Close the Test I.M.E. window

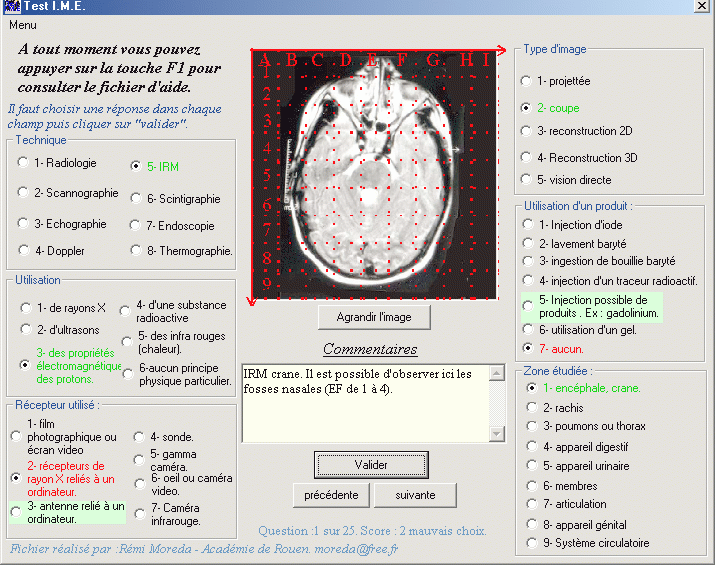pyautogui.click(x=702, y=7)
